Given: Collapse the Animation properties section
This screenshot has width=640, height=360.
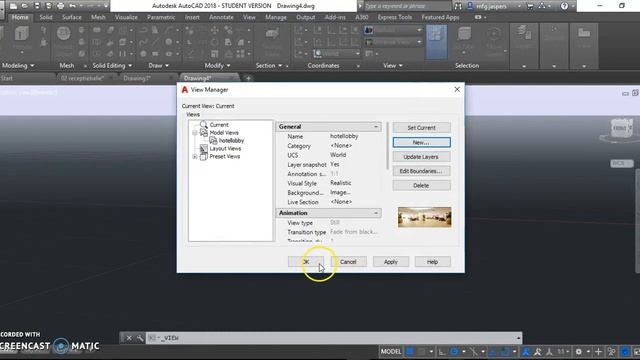Looking at the screenshot, I should (376, 213).
